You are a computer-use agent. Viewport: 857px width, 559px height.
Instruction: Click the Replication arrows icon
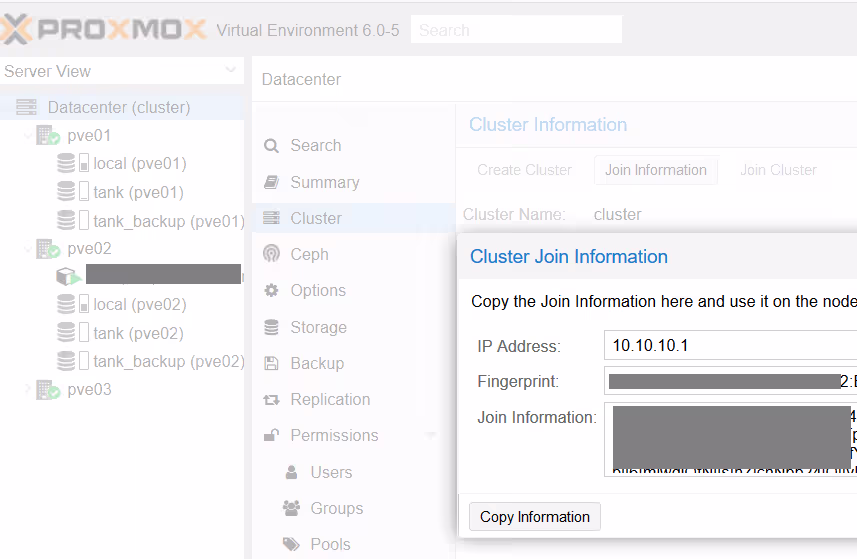click(271, 399)
